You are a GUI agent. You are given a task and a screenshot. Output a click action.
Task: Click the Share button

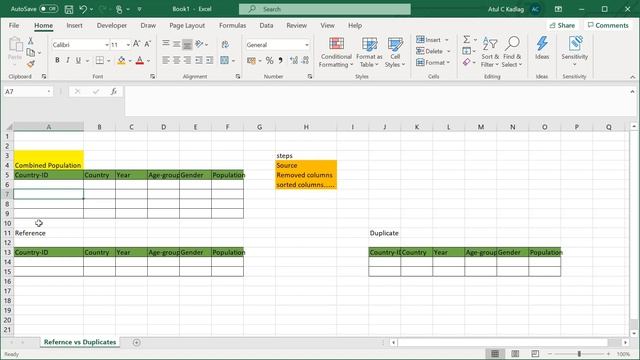pos(562,25)
